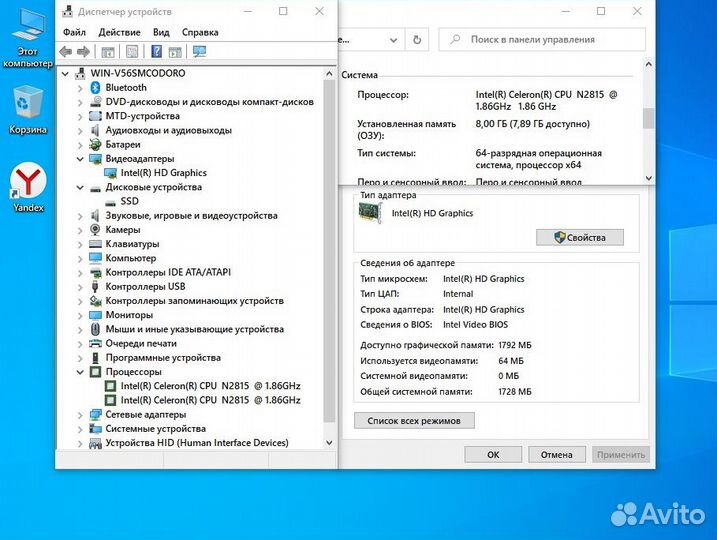The image size is (717, 540).
Task: Click the blue Help icon in toolbar
Action: tap(157, 51)
